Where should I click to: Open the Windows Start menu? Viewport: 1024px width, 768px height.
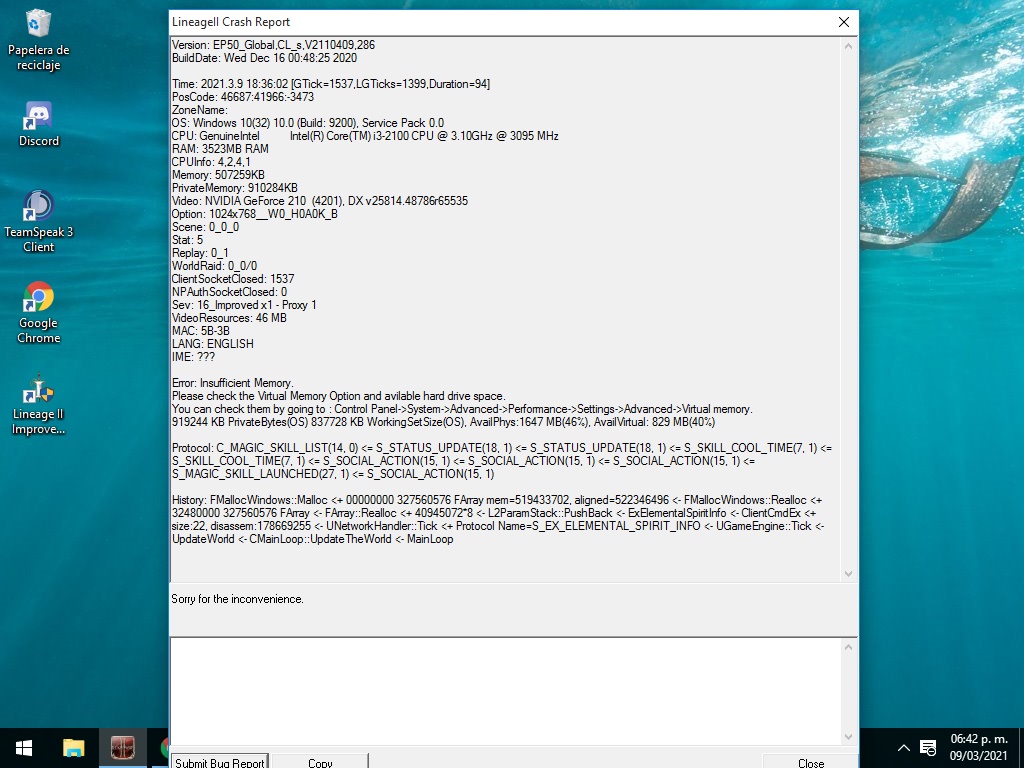[x=23, y=748]
